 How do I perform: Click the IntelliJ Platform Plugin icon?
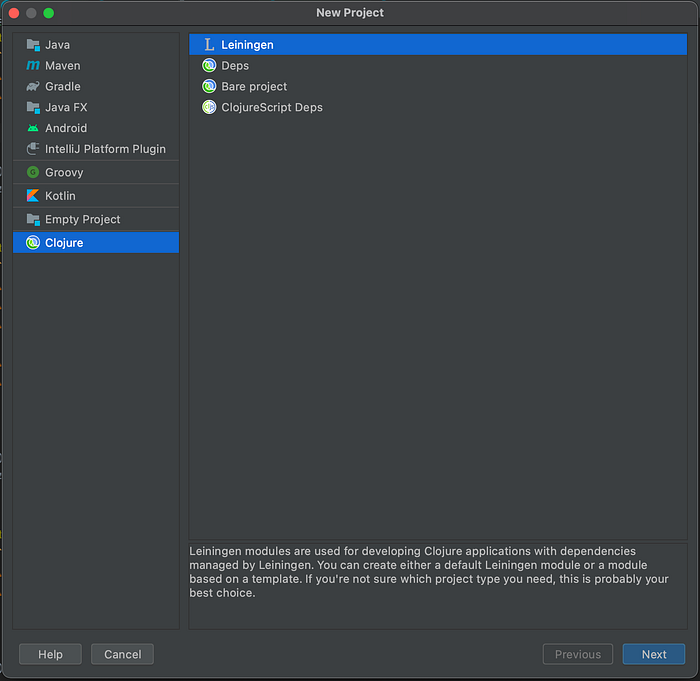coord(33,149)
